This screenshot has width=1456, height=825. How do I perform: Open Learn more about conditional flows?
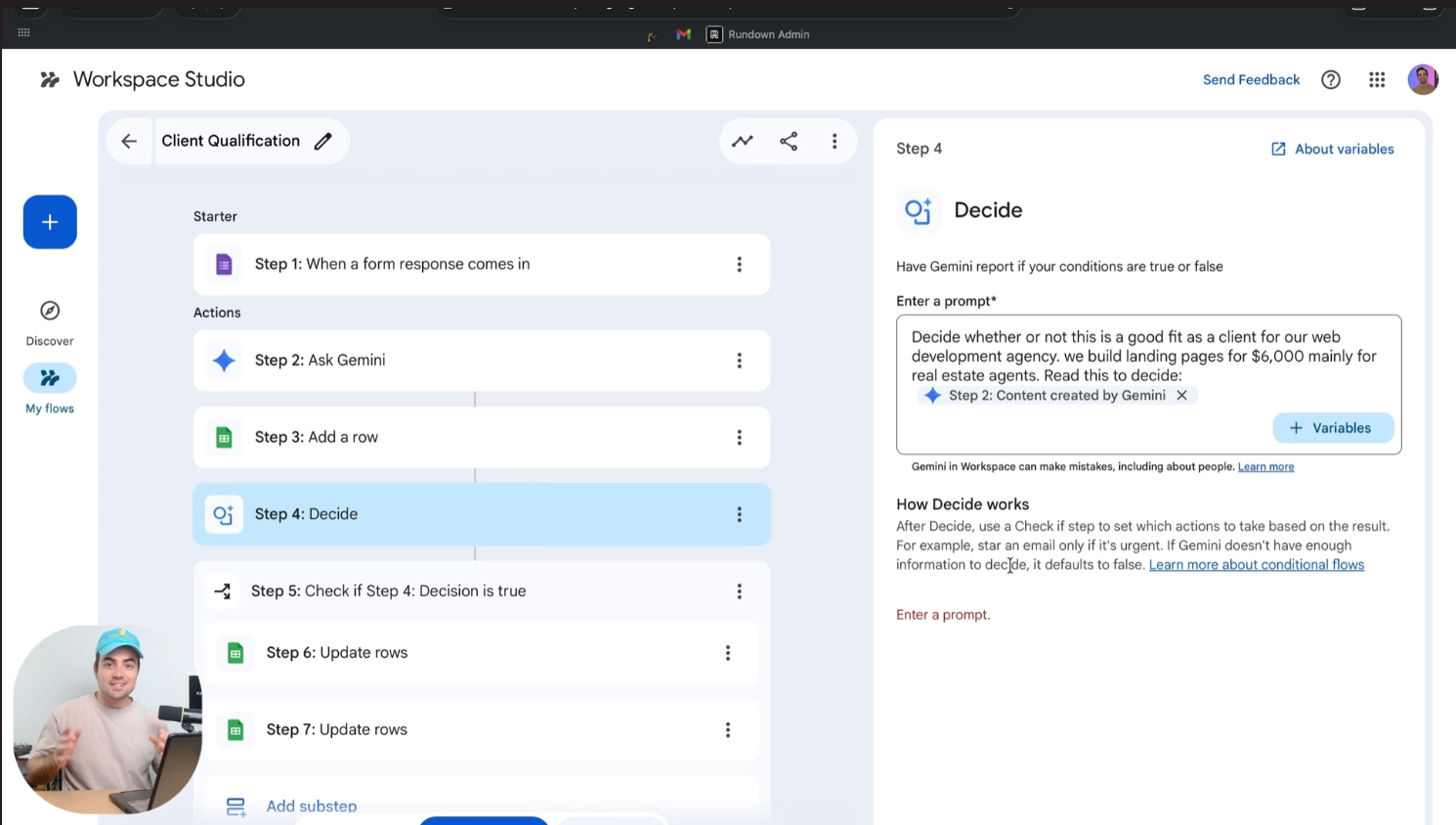click(1256, 564)
